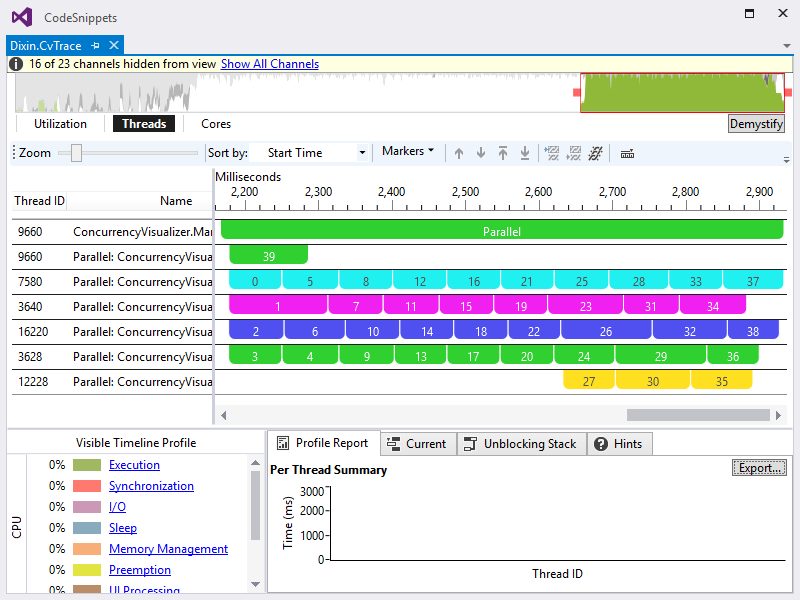Open the Execution report link
The image size is (800, 600).
click(x=134, y=465)
